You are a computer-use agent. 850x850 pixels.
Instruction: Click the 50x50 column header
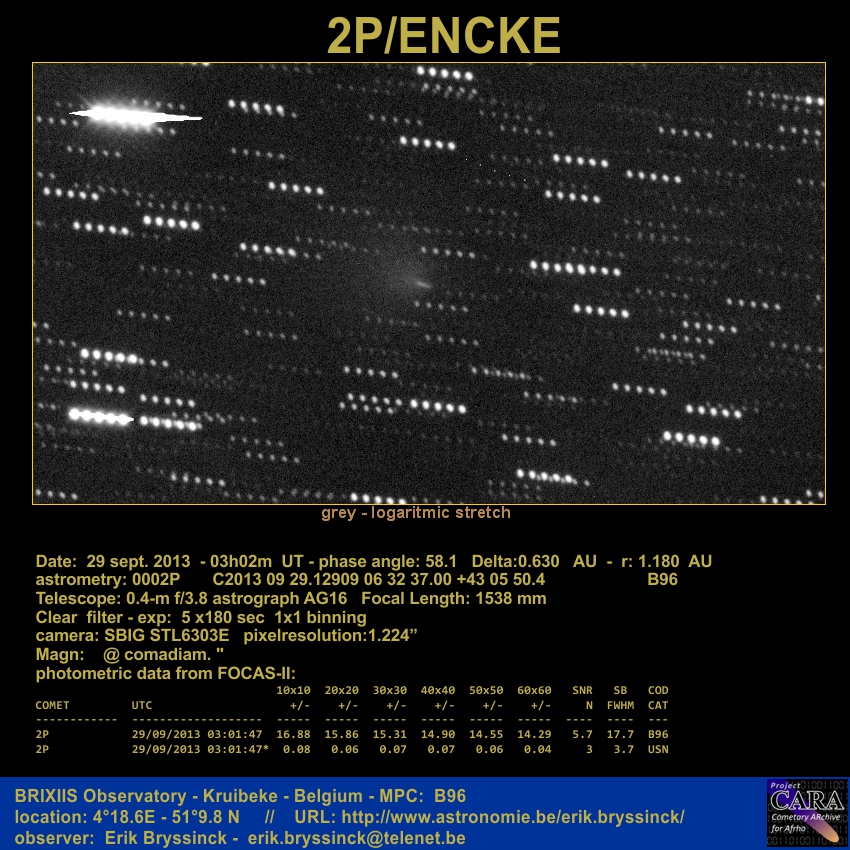coord(486,691)
